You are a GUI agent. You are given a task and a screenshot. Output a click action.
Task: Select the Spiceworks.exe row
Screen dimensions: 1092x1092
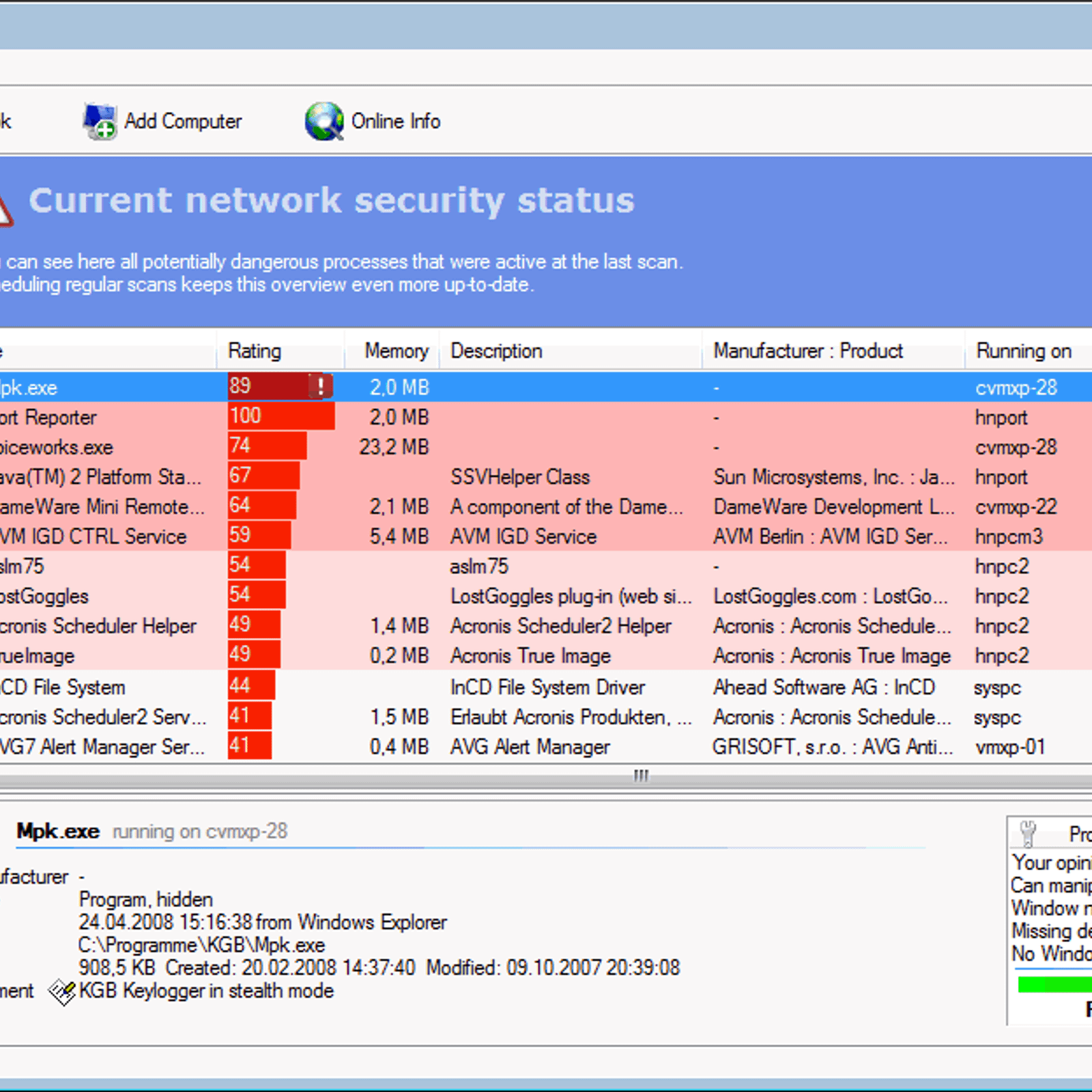546,447
